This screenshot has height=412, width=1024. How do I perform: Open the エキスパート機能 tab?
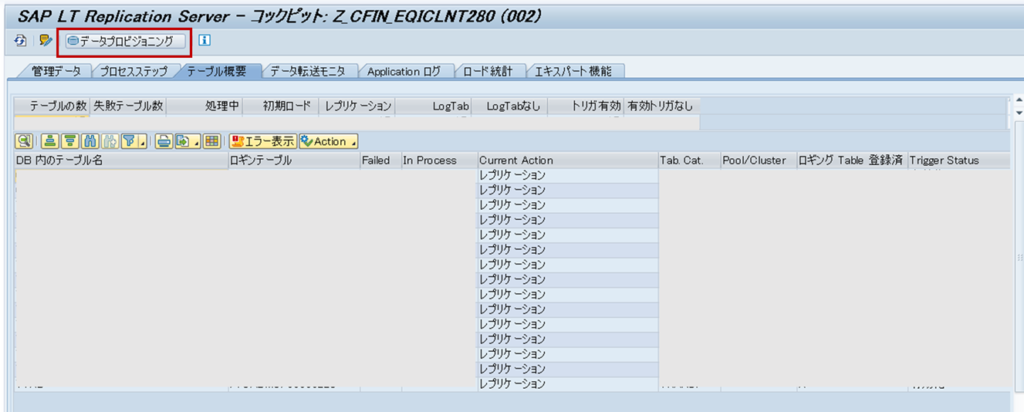click(x=573, y=72)
